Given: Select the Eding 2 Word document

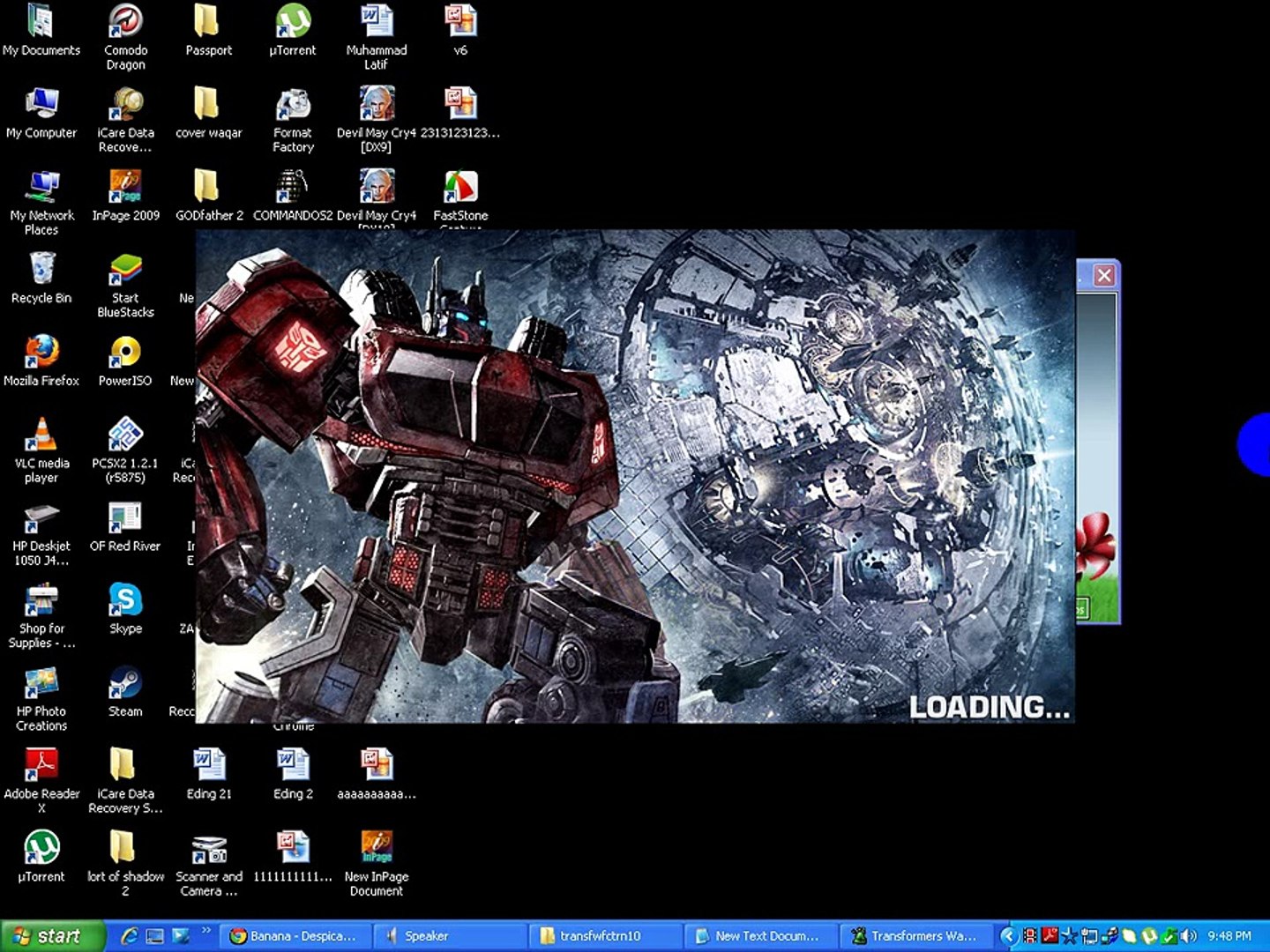Looking at the screenshot, I should tap(293, 774).
